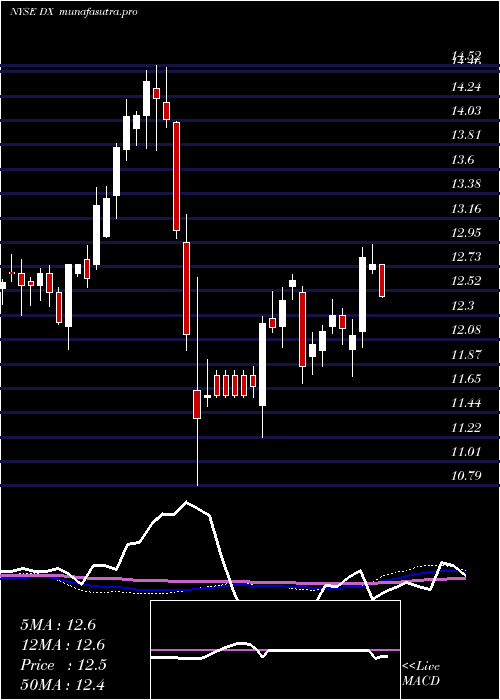Select the 14.03 price axis label
Screen dimensions: 500x700
[467, 110]
